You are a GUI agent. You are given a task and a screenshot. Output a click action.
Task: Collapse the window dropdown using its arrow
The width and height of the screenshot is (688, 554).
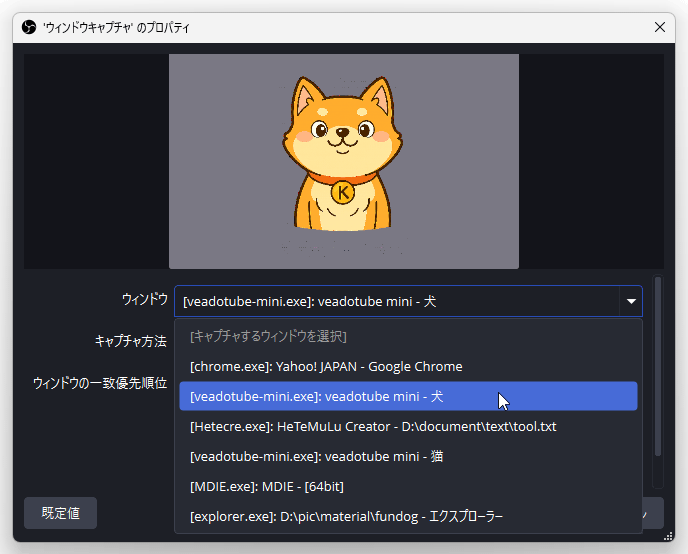631,301
